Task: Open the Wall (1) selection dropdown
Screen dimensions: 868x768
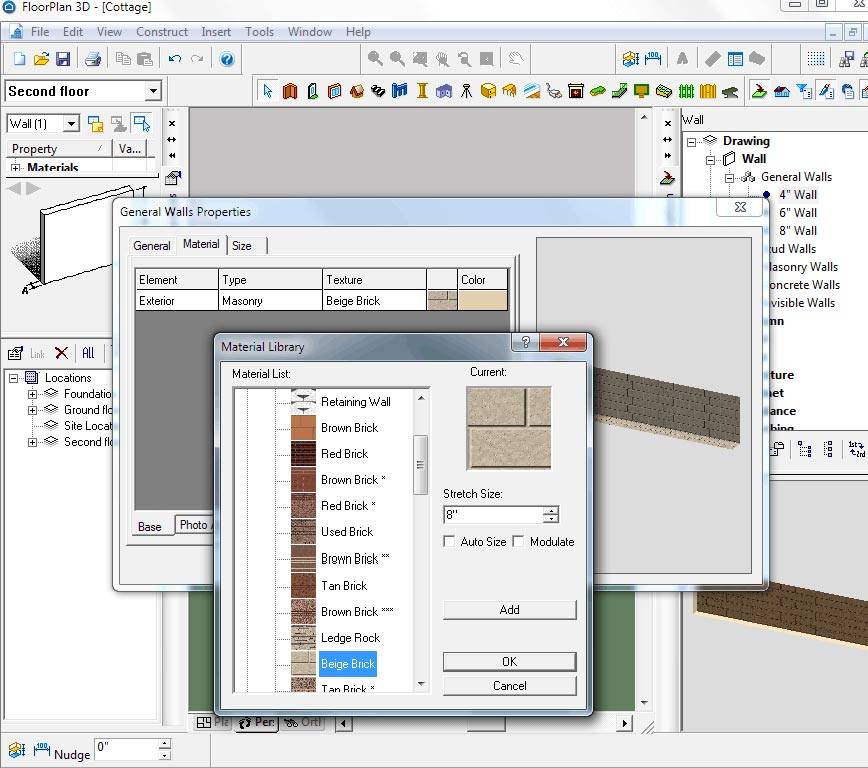Action: (x=71, y=124)
